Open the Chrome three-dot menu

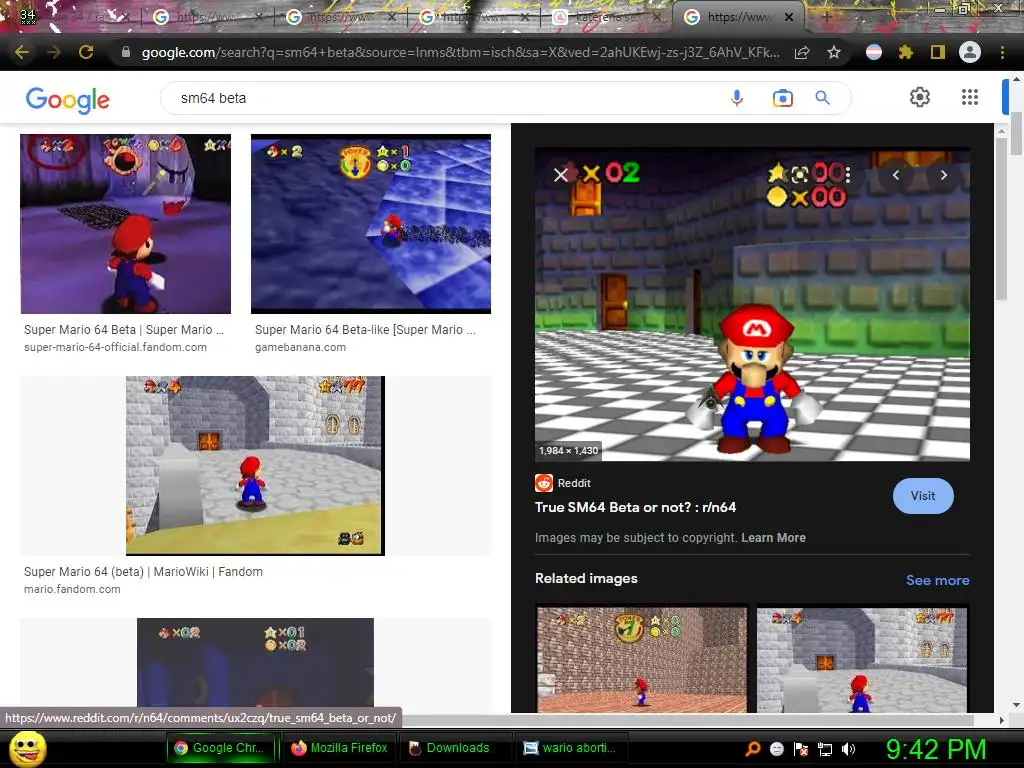[x=1002, y=52]
